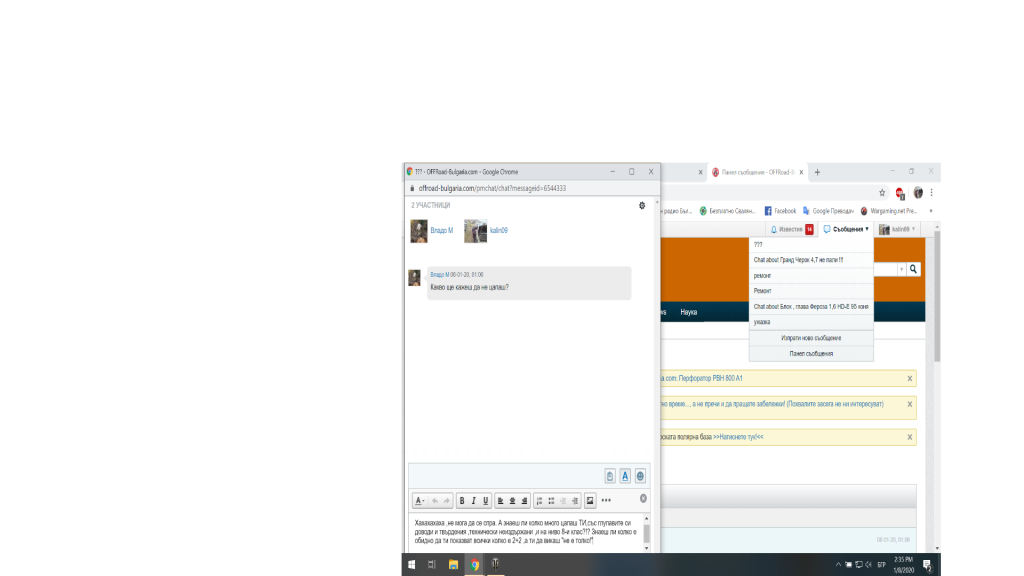The image size is (1024, 576).
Task: Click the undo arrow in chat editor
Action: (x=435, y=501)
